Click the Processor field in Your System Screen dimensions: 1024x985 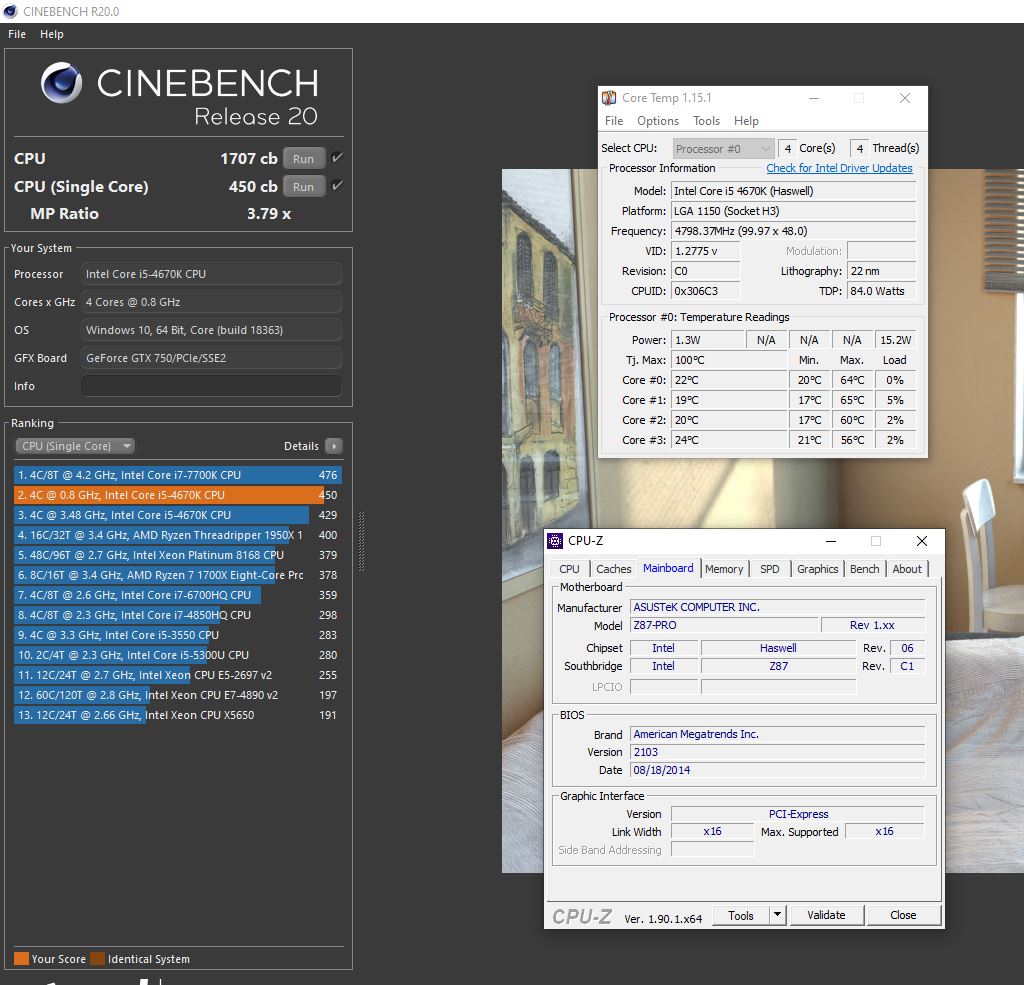tap(211, 274)
